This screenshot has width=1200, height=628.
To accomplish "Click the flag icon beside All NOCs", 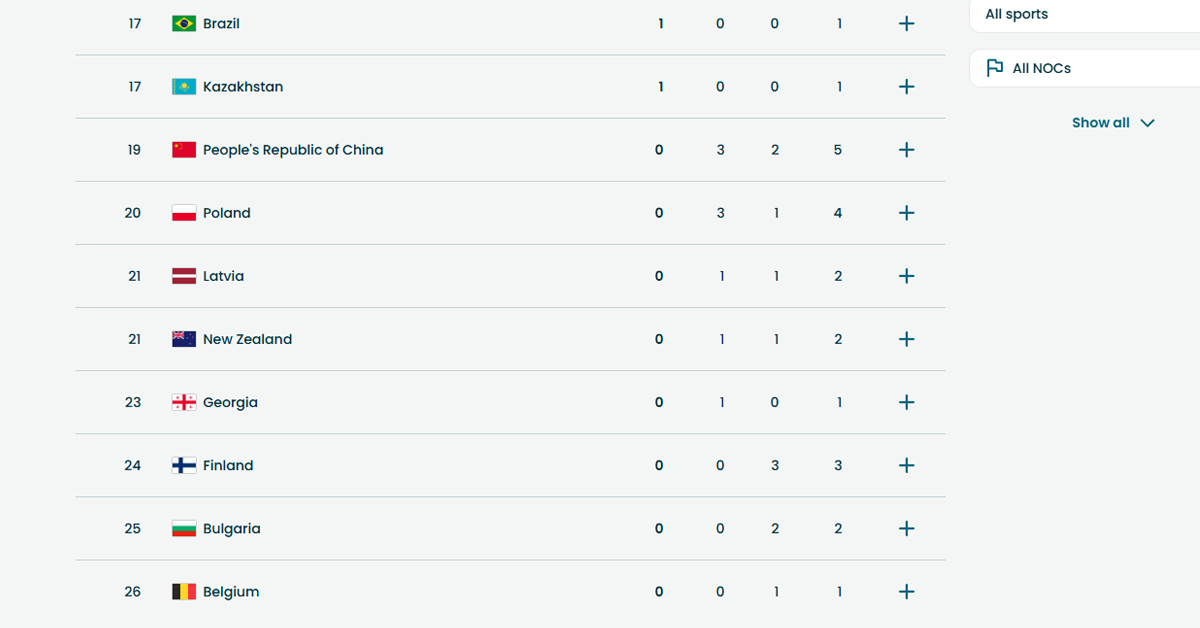I will (995, 68).
